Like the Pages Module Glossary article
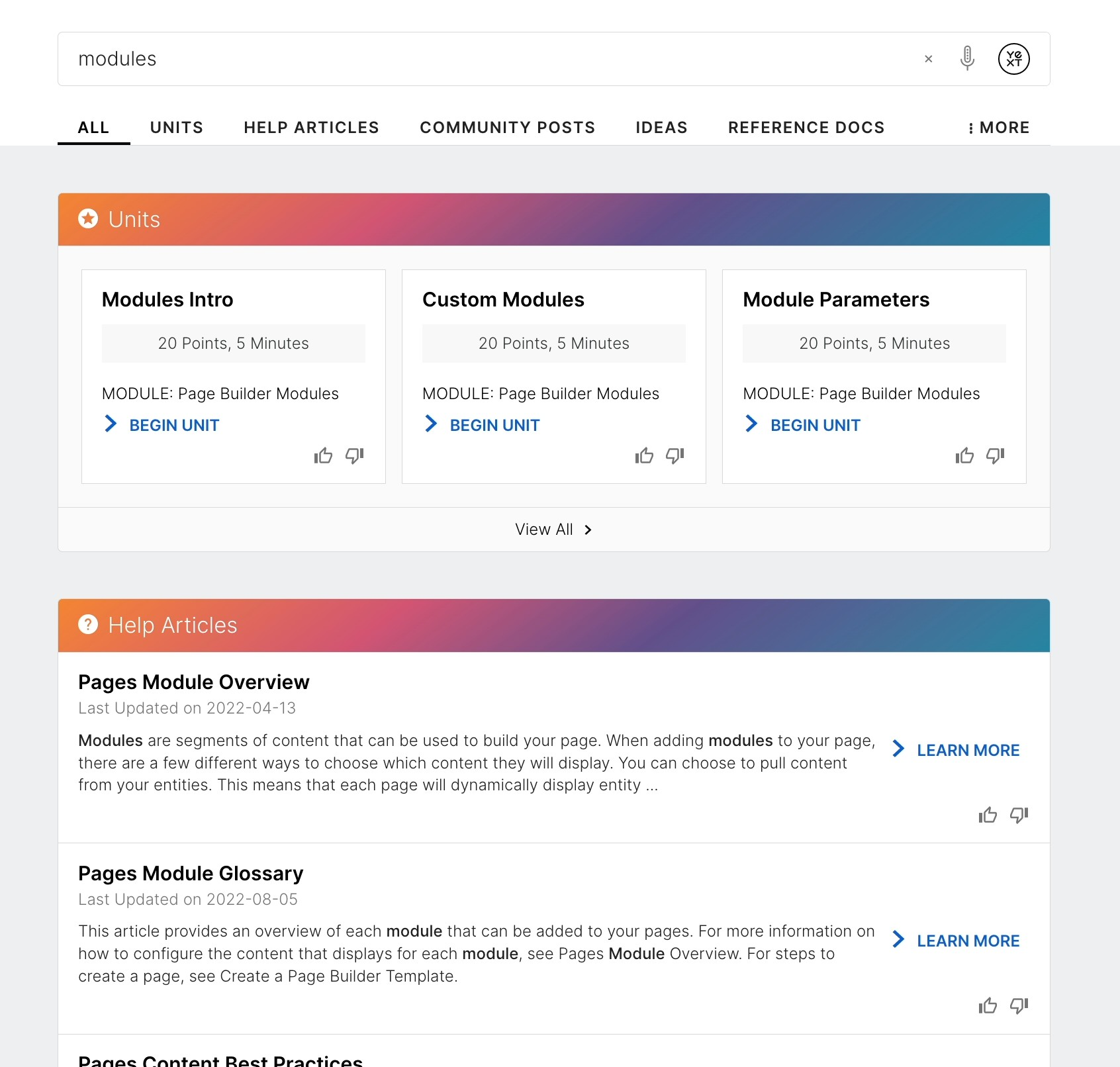 (x=988, y=1006)
